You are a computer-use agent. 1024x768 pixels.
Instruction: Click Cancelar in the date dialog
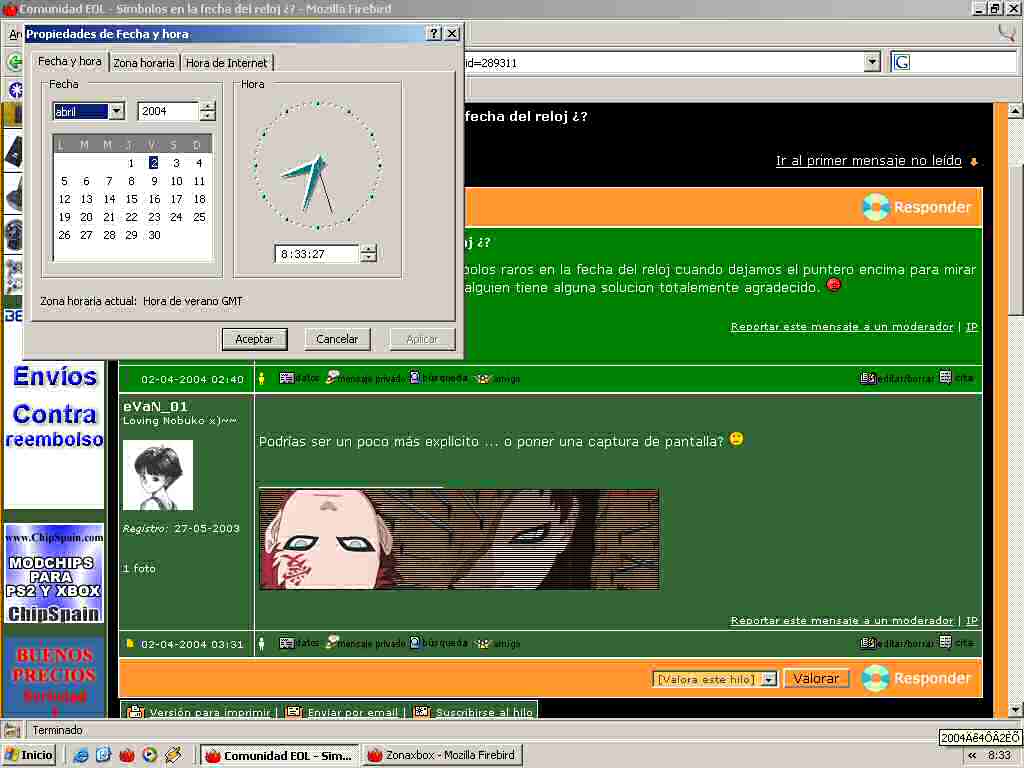tap(337, 339)
